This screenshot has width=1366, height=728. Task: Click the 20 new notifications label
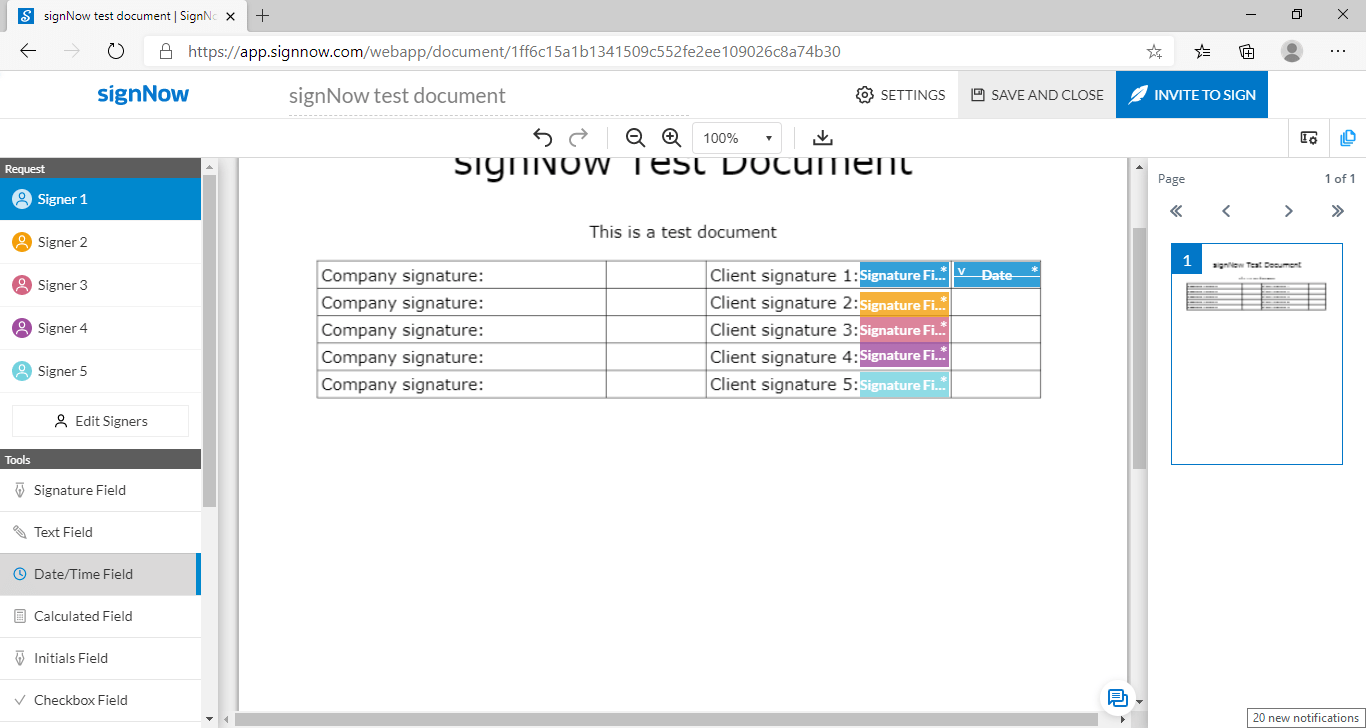[x=1306, y=718]
